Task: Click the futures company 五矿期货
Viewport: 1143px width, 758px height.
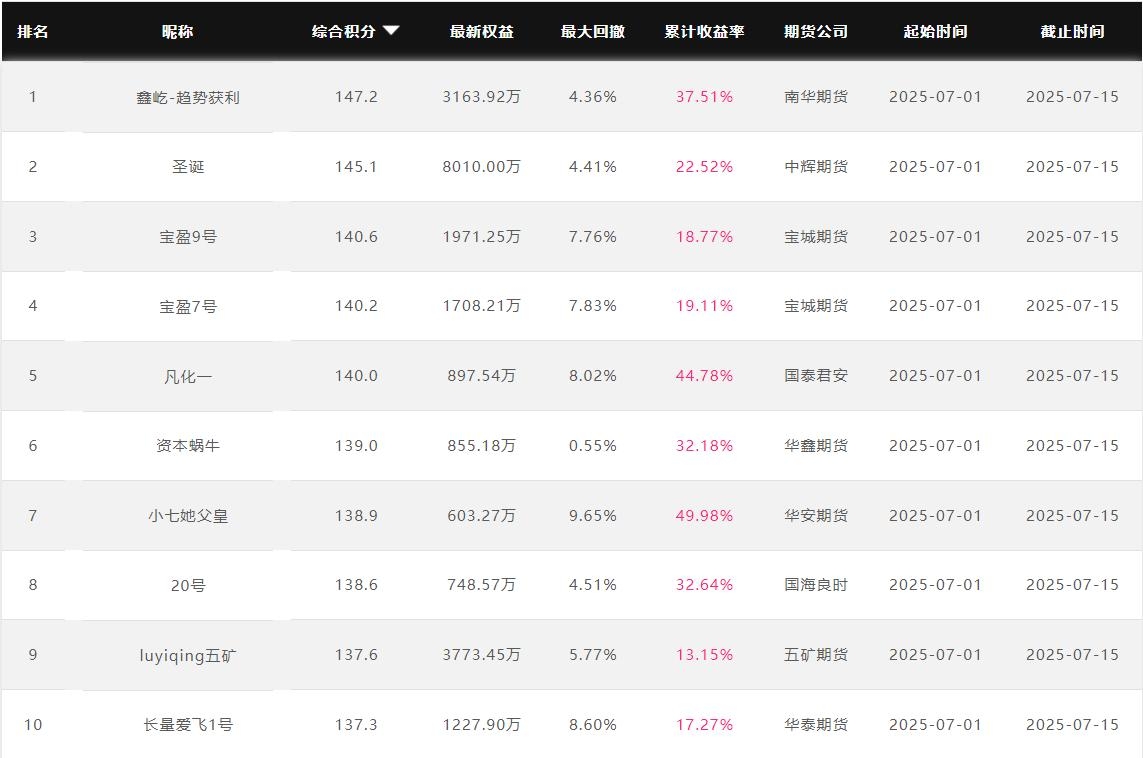Action: pos(816,655)
